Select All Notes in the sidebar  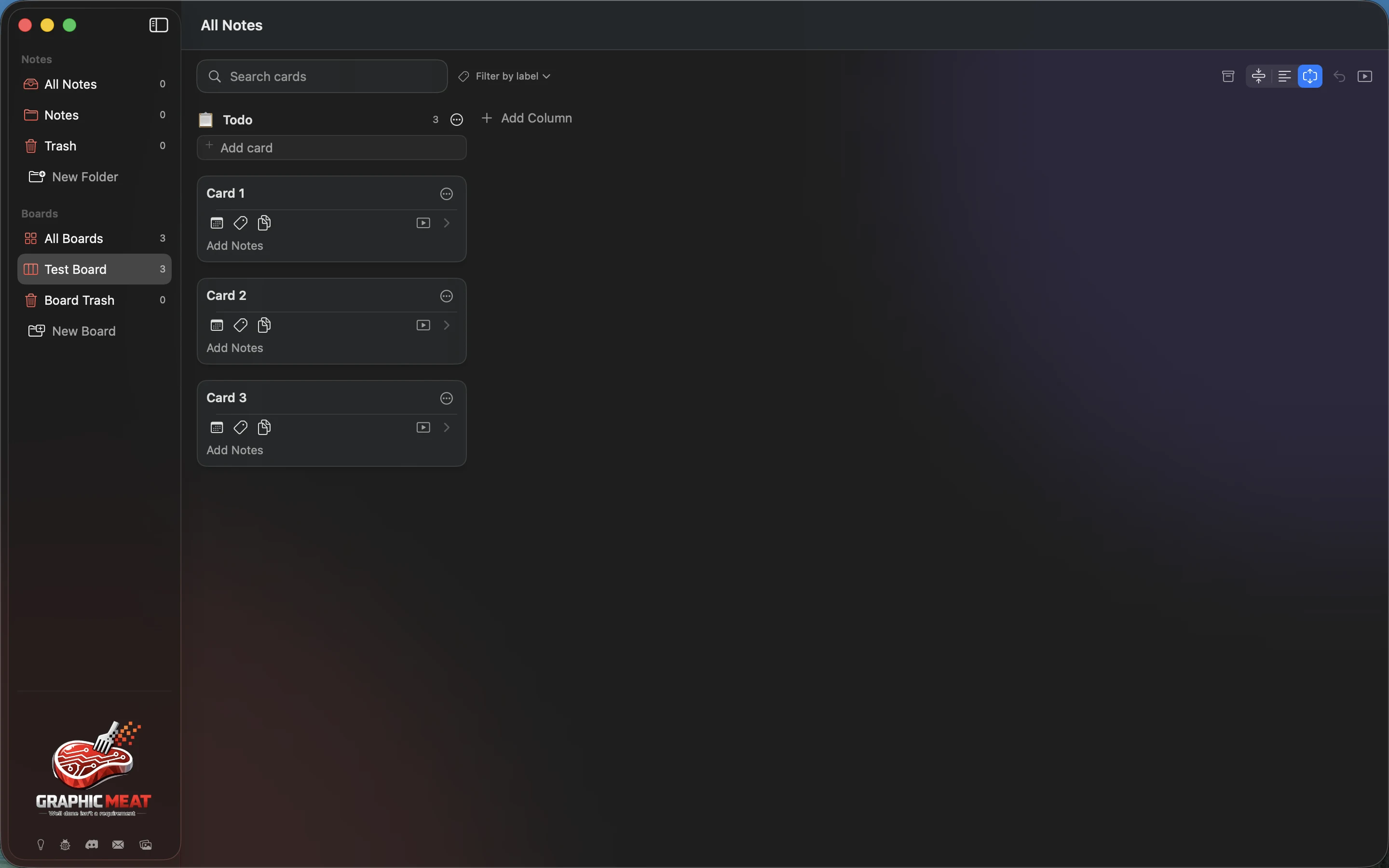pyautogui.click(x=94, y=84)
